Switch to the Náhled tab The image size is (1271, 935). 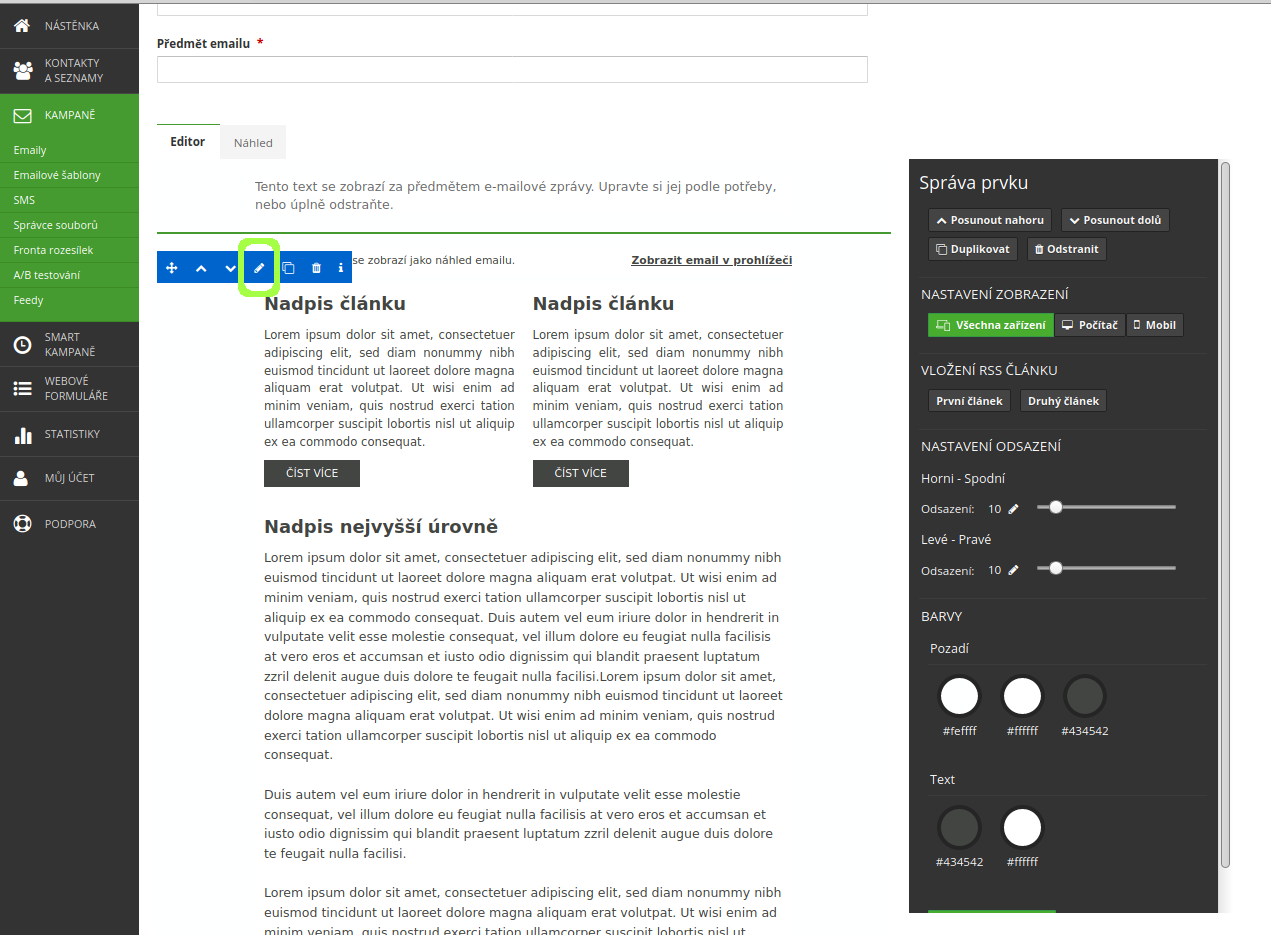(x=253, y=143)
